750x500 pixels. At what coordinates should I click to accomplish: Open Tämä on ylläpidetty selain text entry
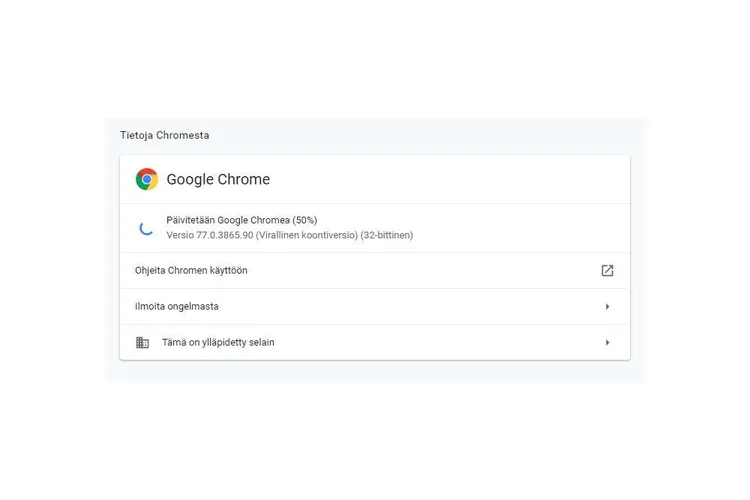tap(218, 343)
